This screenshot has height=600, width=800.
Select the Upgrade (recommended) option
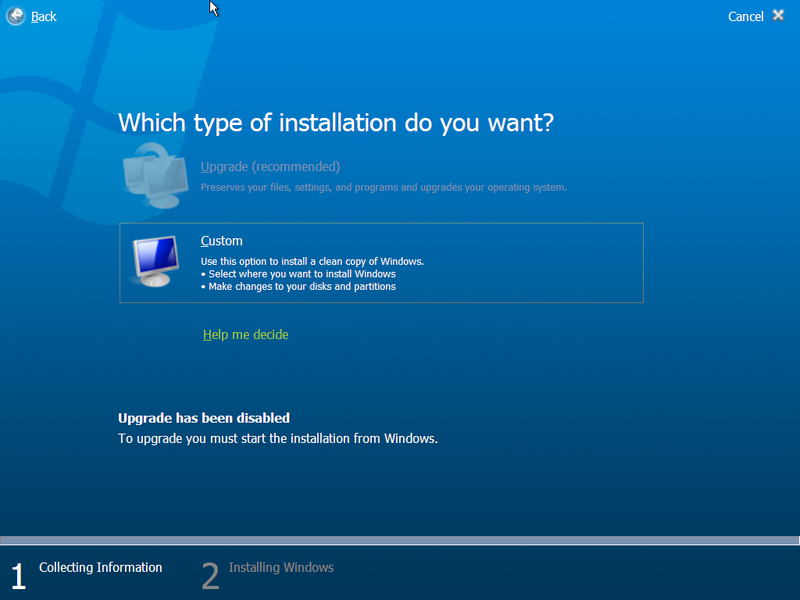click(x=270, y=167)
